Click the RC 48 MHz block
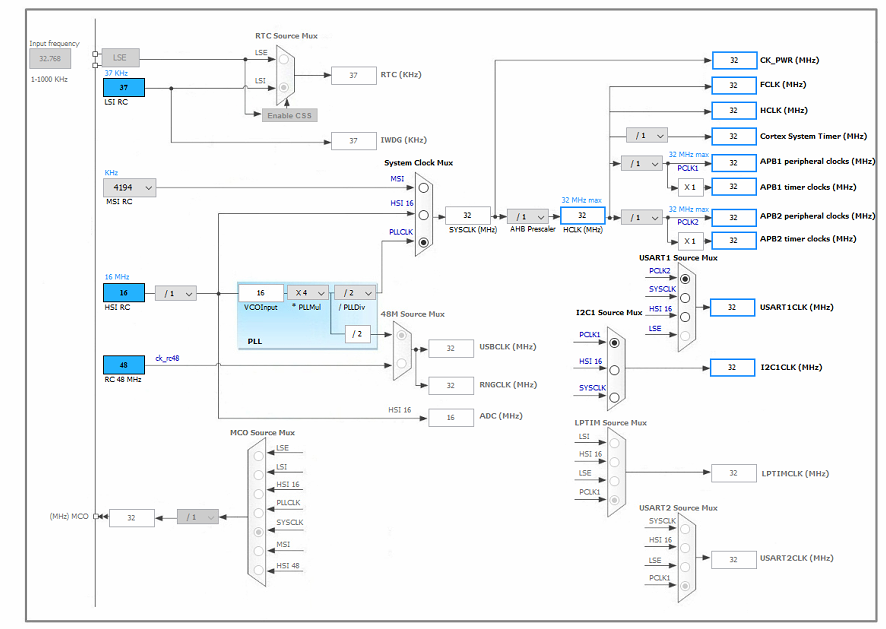 (x=124, y=365)
